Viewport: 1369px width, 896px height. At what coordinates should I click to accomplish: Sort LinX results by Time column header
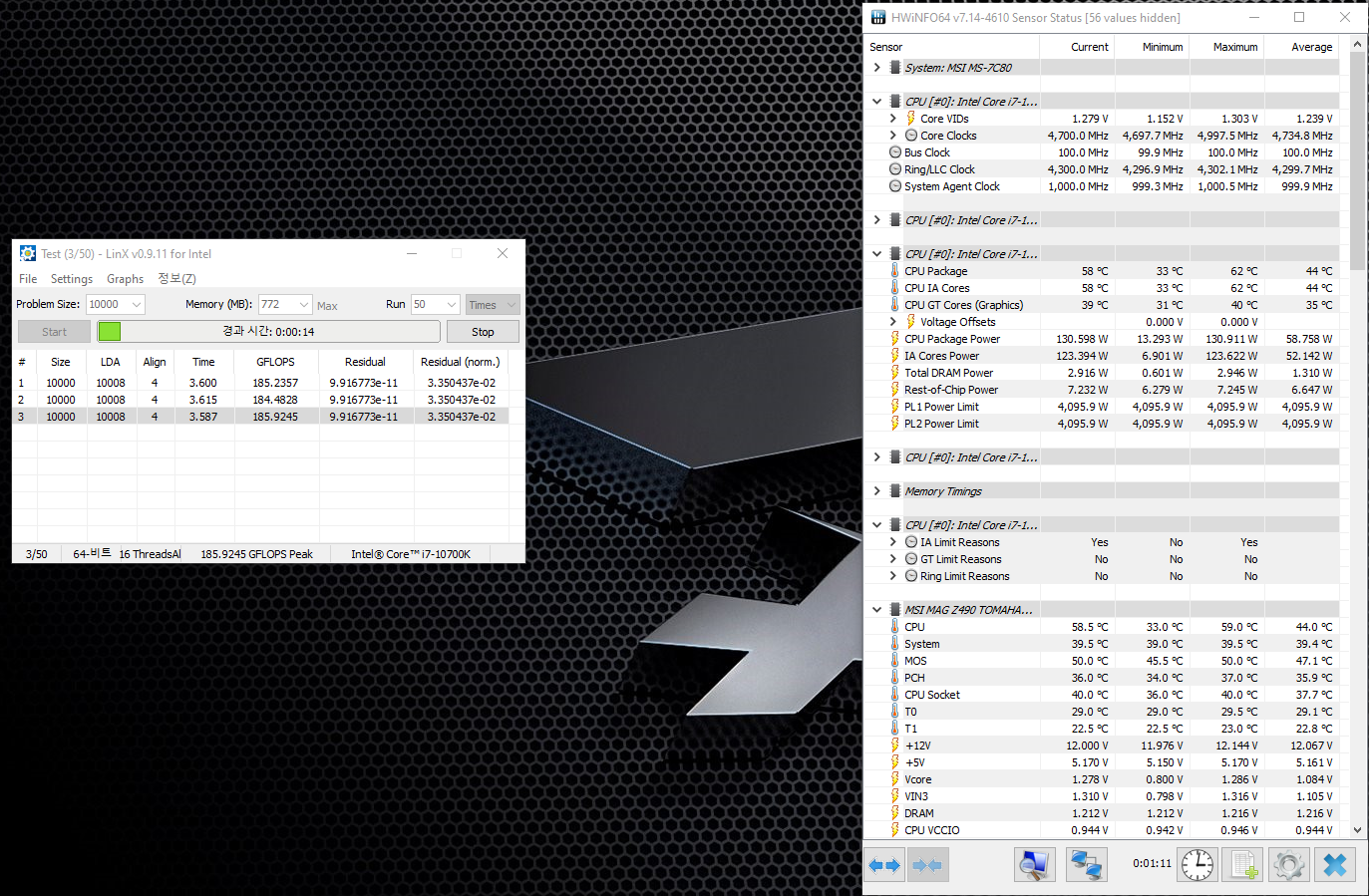point(203,362)
